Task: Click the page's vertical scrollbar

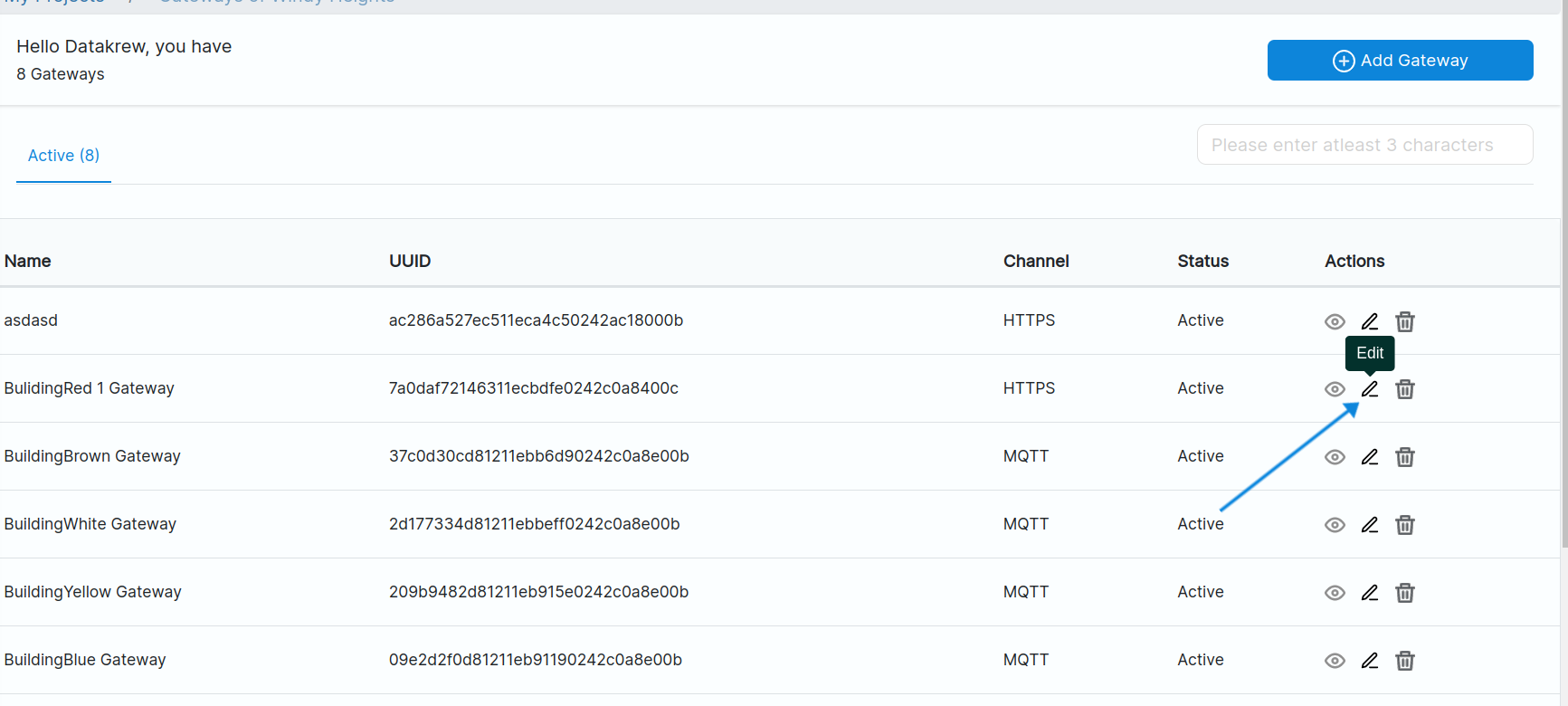Action: [1563, 272]
